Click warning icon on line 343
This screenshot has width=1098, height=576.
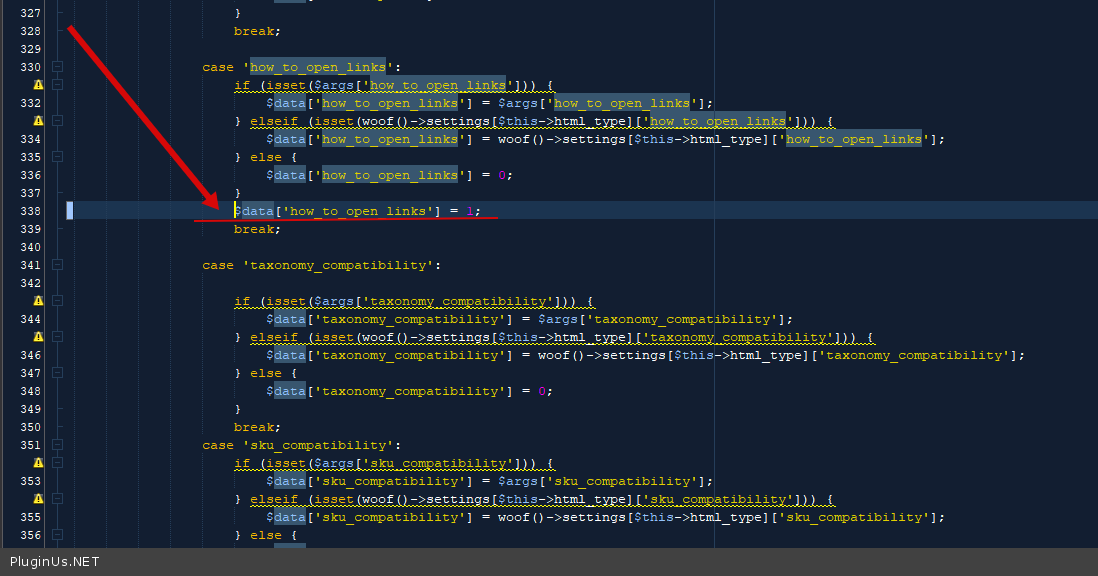tap(38, 301)
